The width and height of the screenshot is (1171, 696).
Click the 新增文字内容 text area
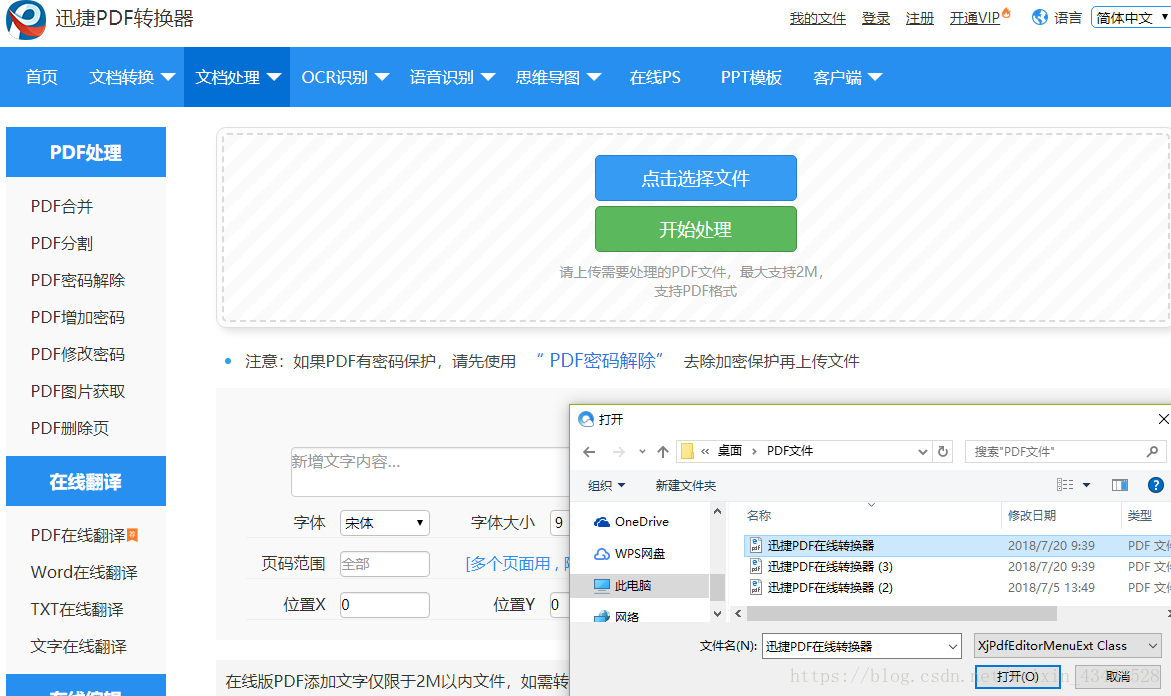(430, 472)
